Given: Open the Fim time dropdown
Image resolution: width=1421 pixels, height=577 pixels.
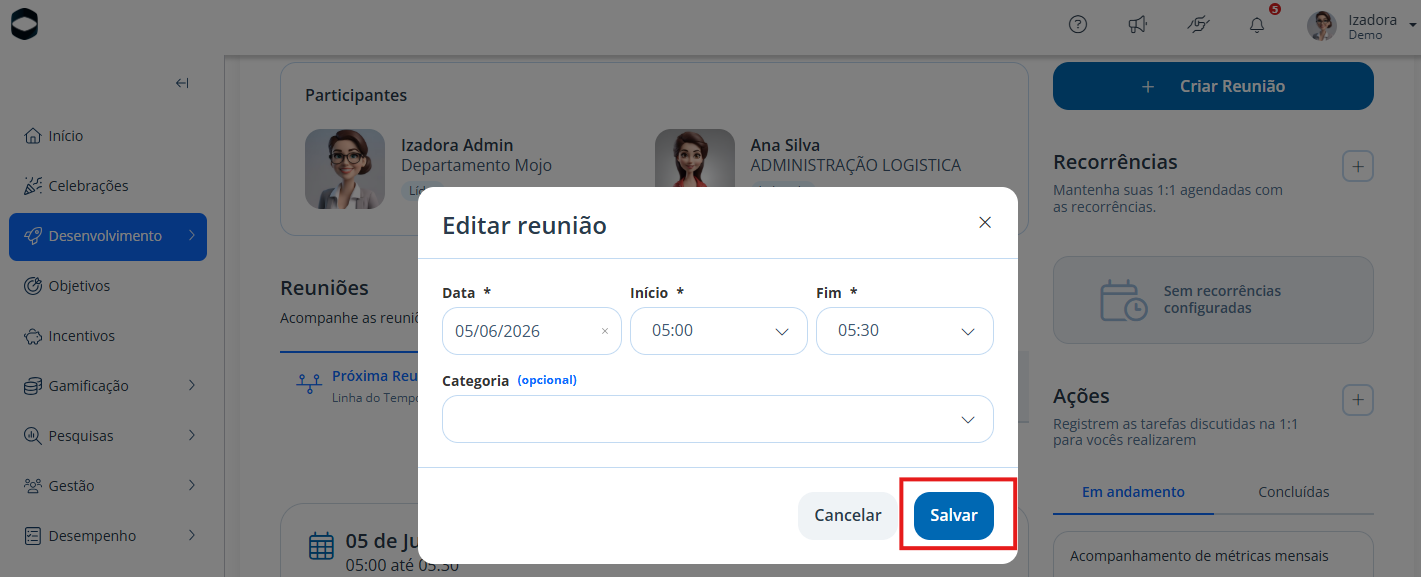Looking at the screenshot, I should [905, 331].
